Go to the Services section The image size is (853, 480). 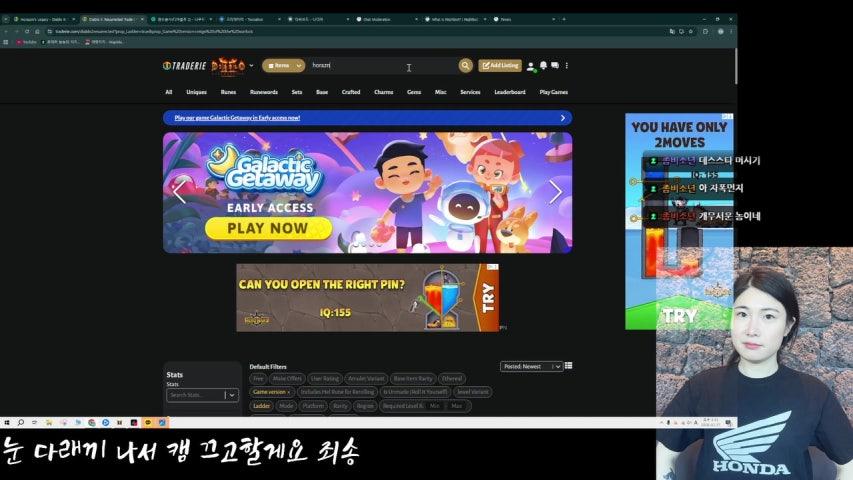click(x=470, y=92)
